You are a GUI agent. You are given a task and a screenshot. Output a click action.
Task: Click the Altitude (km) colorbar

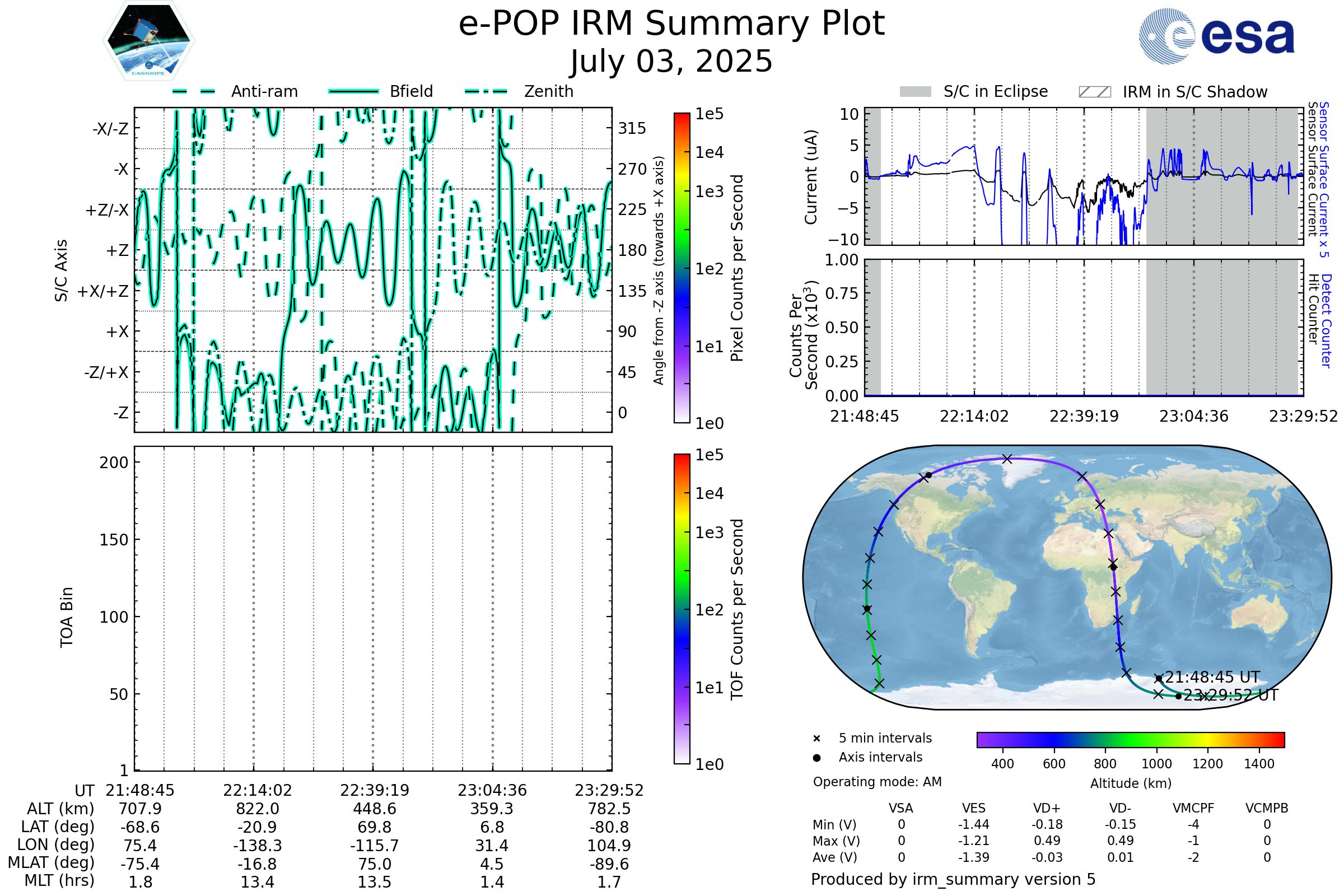pos(1130,740)
